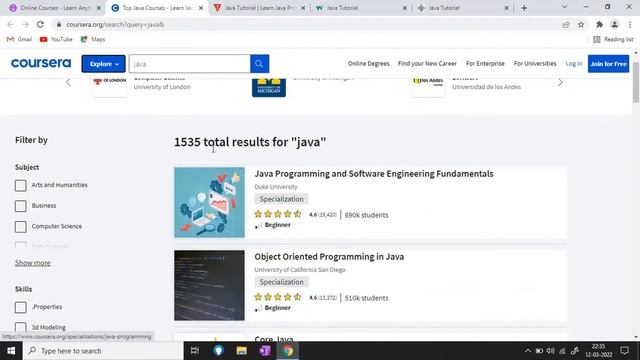Click the browser forward arrow

(x=25, y=24)
